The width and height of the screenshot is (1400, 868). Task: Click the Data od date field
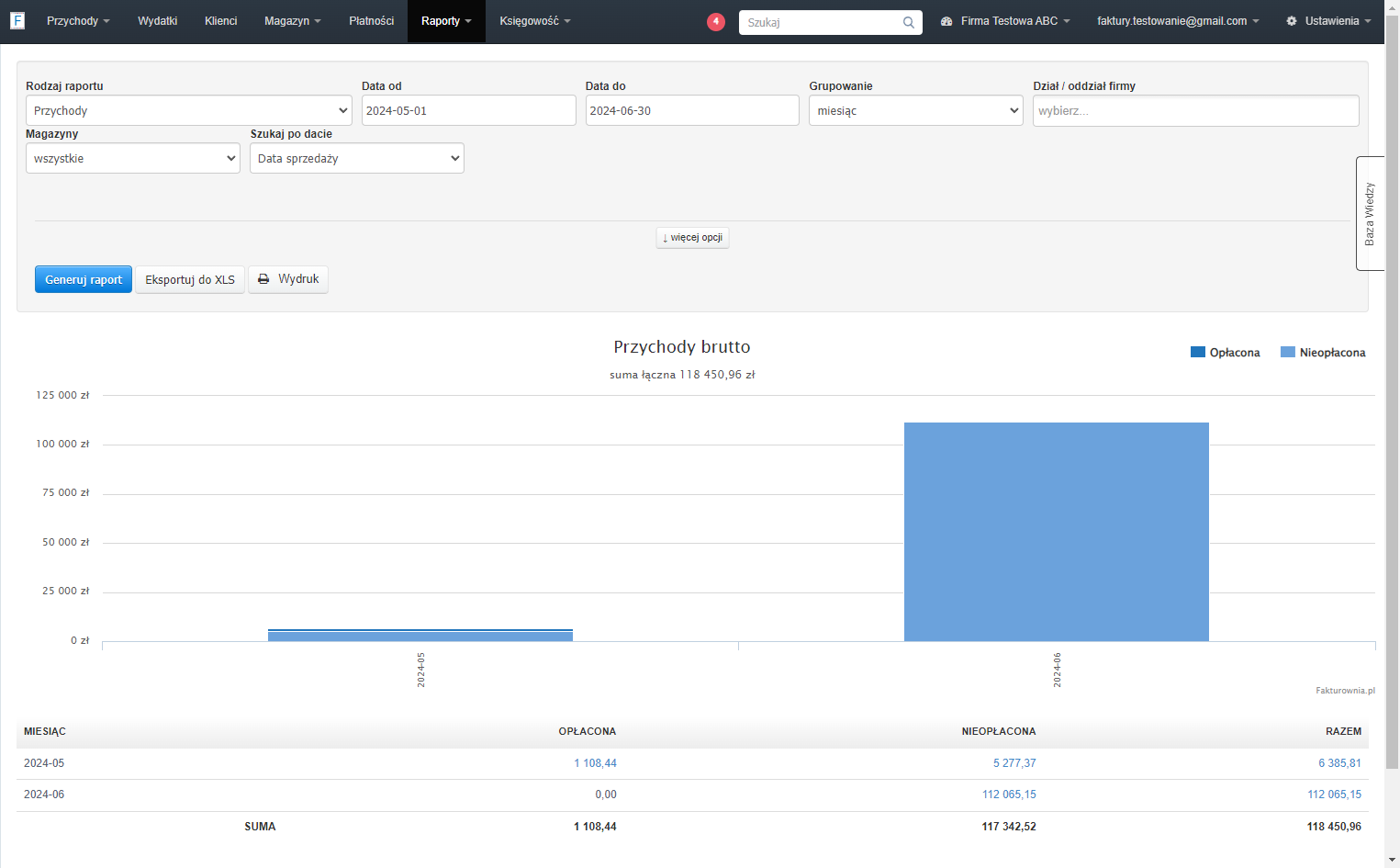(468, 110)
